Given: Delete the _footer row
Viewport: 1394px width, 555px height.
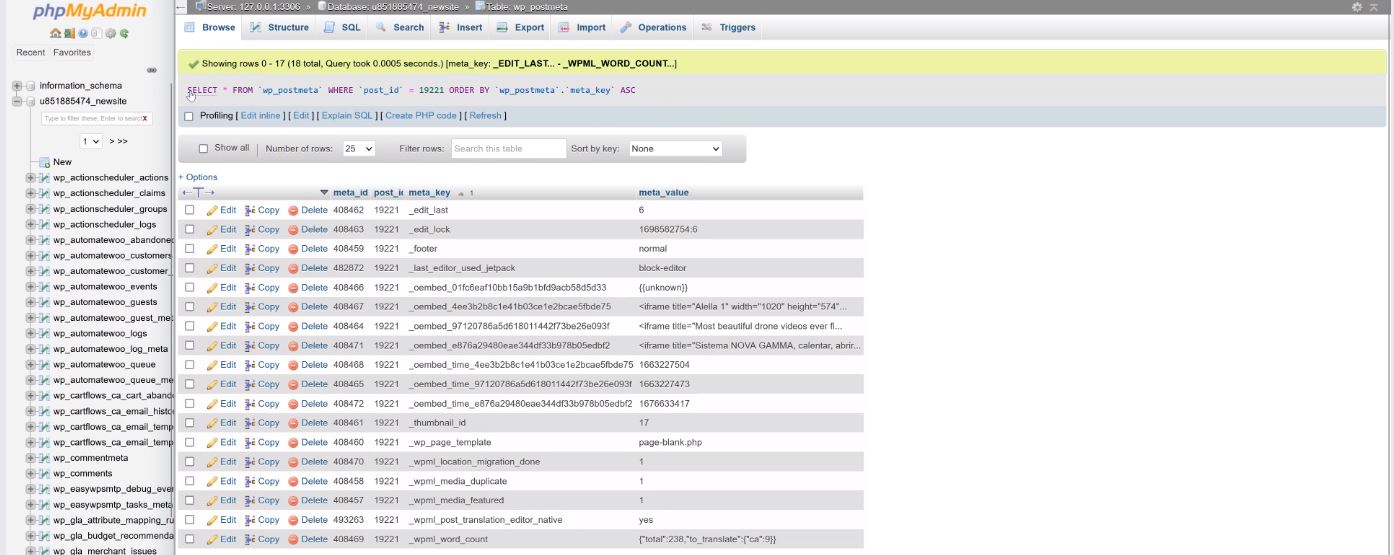Looking at the screenshot, I should 308,249.
